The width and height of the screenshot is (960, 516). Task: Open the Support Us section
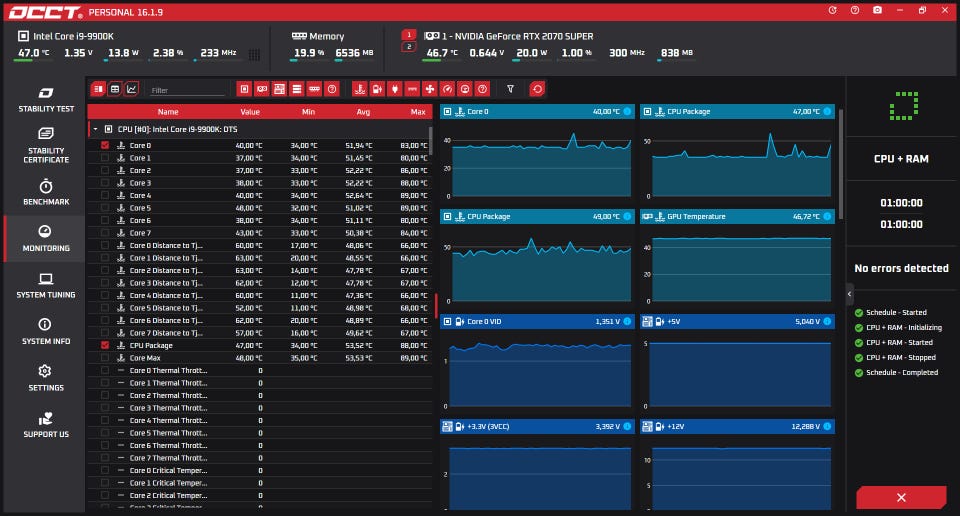(x=45, y=425)
